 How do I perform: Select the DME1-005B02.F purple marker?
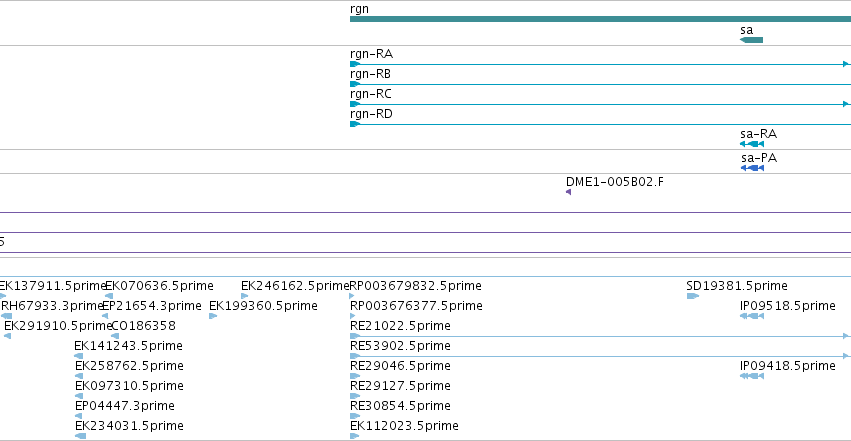click(568, 192)
